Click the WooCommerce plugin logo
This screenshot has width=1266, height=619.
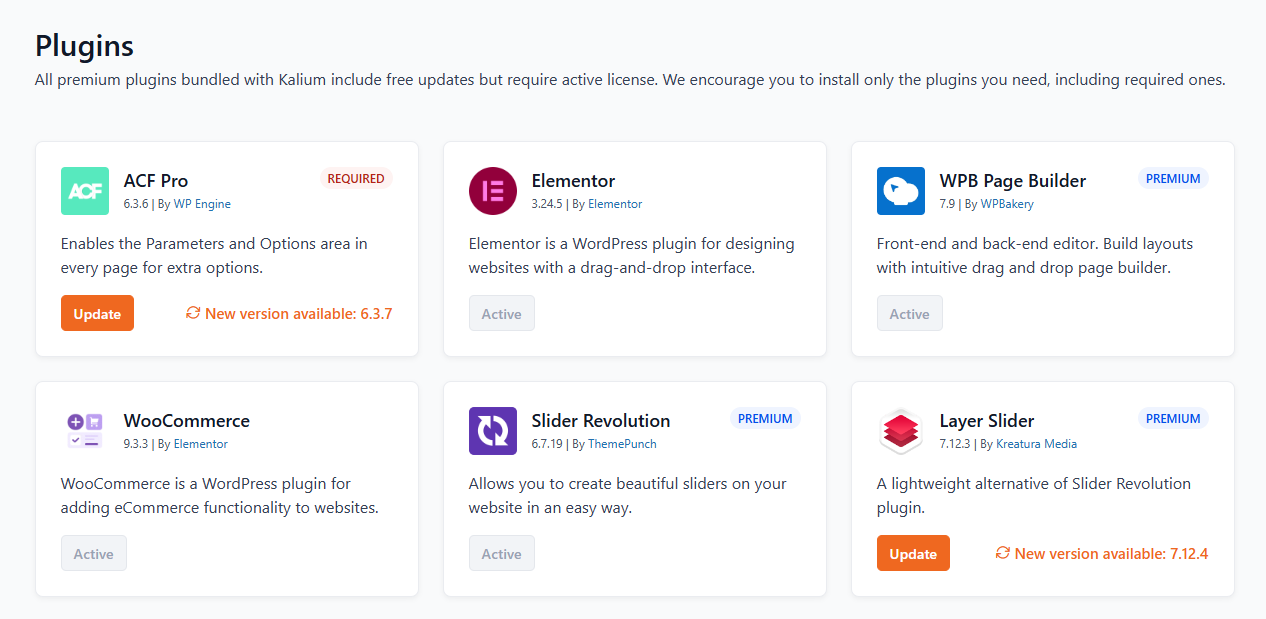point(85,431)
